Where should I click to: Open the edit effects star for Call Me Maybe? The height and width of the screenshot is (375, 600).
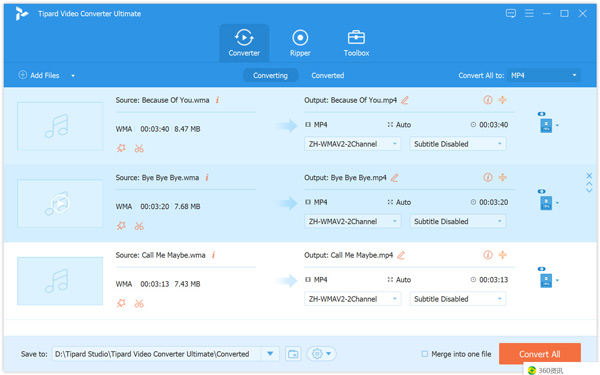coord(121,303)
